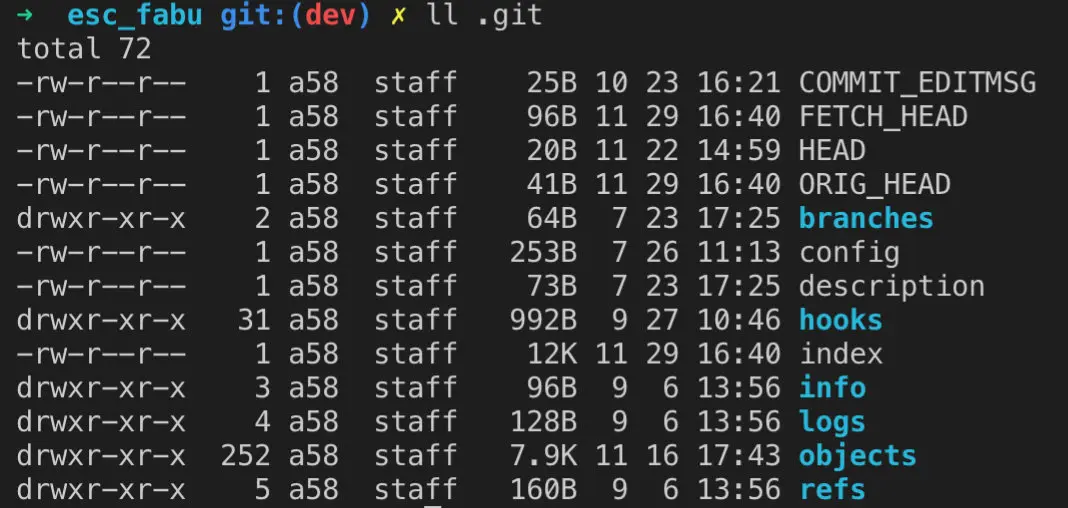
Task: Select the esc_fabu directory name in the prompt
Action: (x=135, y=16)
